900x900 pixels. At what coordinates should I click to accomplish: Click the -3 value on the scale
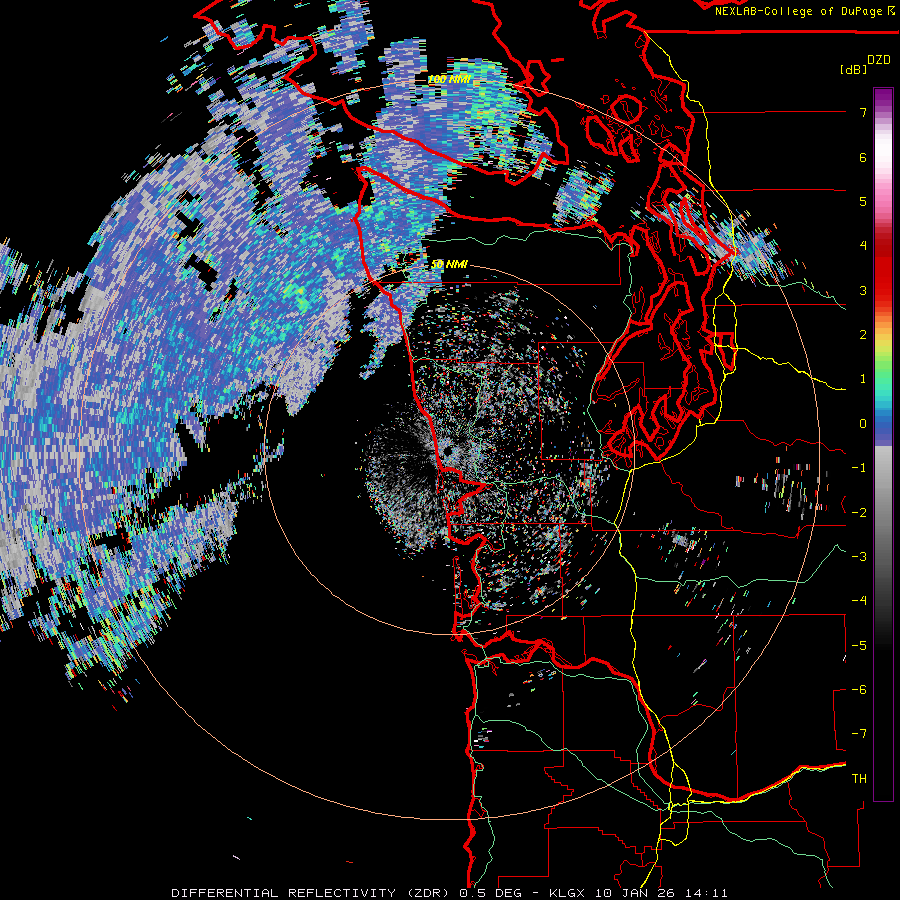(x=859, y=557)
